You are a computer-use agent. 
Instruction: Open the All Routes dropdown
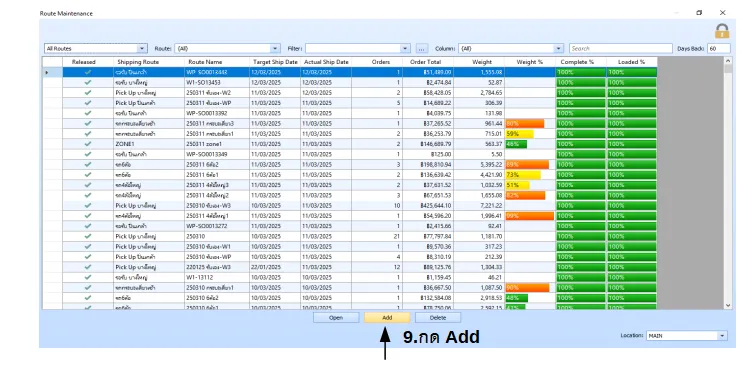coord(142,49)
